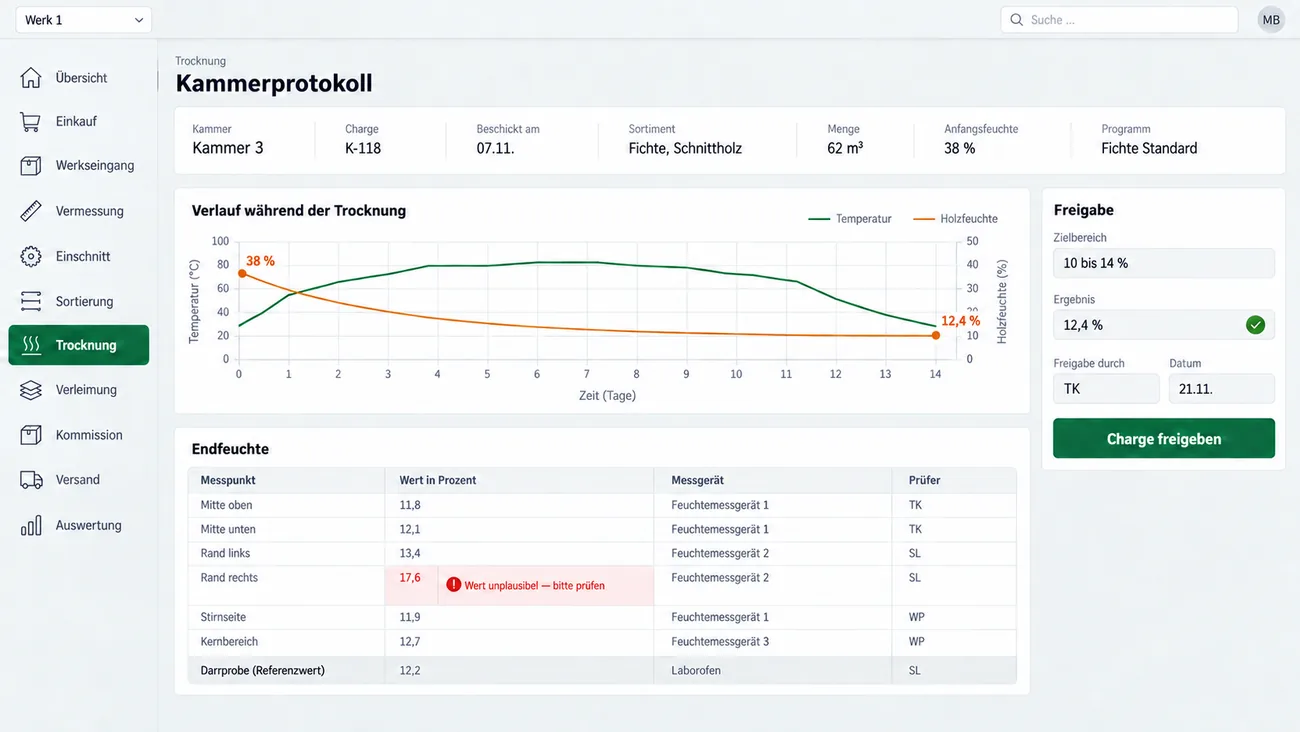Click the Kommission package icon
Screen dimensions: 1300x732
31,435
